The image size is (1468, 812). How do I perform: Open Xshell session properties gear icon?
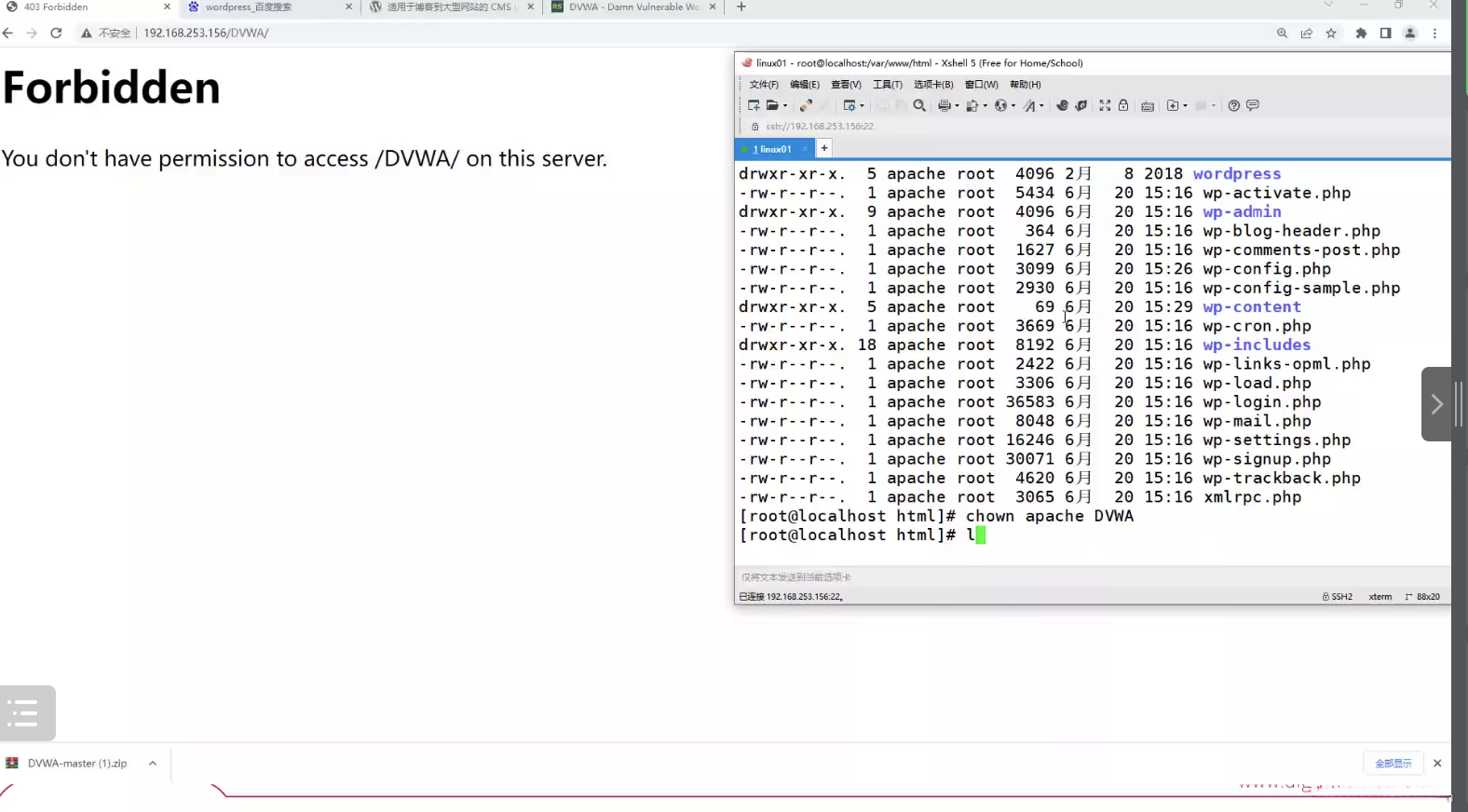(x=849, y=106)
